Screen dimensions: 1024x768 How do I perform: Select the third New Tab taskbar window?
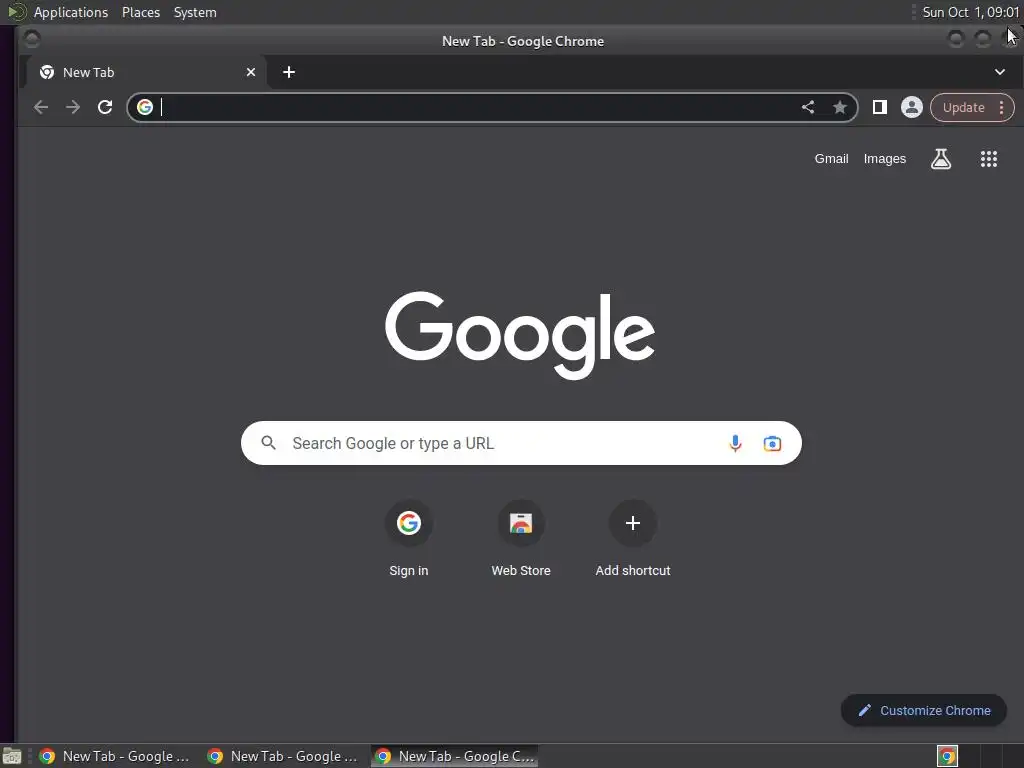point(455,756)
